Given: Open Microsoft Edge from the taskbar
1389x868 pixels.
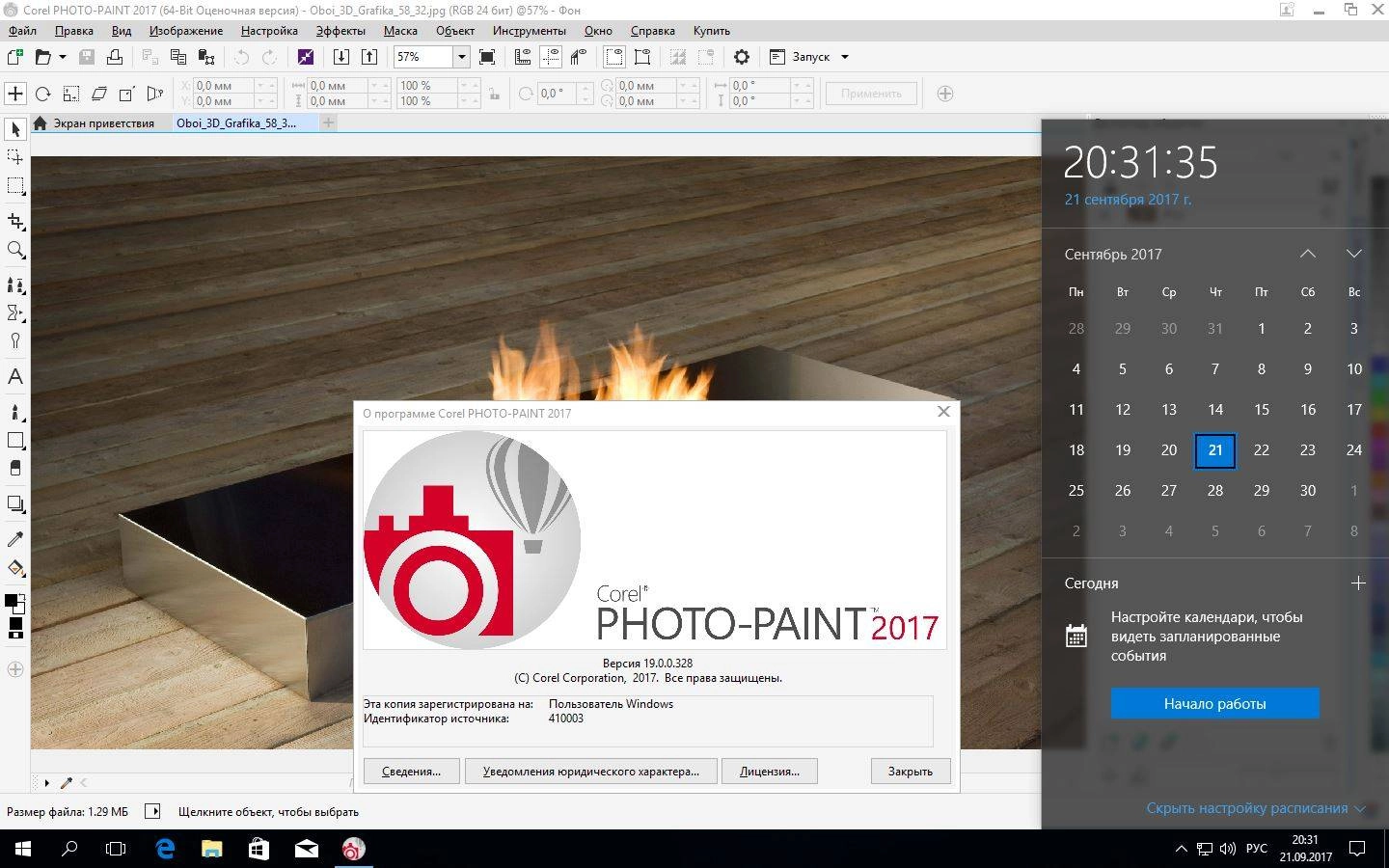Looking at the screenshot, I should [x=165, y=849].
